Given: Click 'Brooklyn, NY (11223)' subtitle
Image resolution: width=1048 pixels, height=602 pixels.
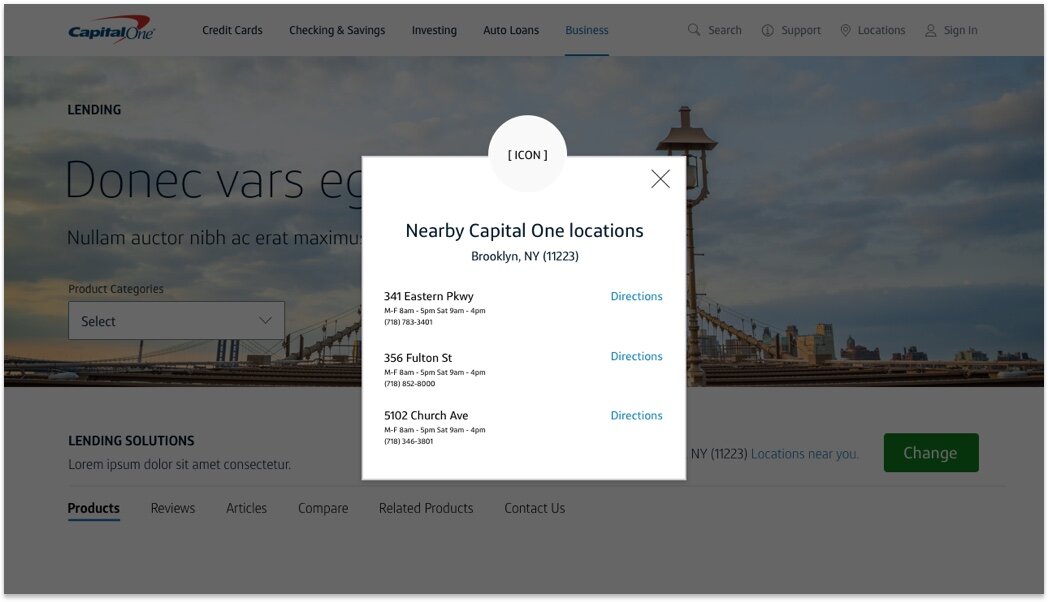Looking at the screenshot, I should point(525,257).
